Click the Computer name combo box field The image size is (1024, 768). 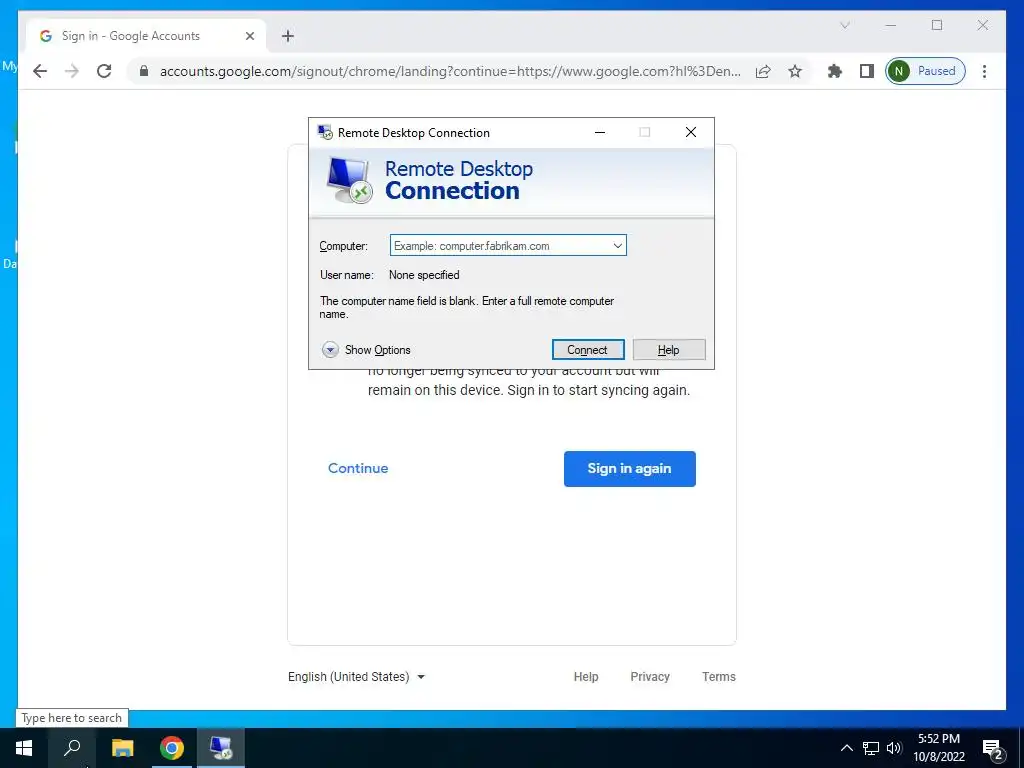[x=508, y=246]
